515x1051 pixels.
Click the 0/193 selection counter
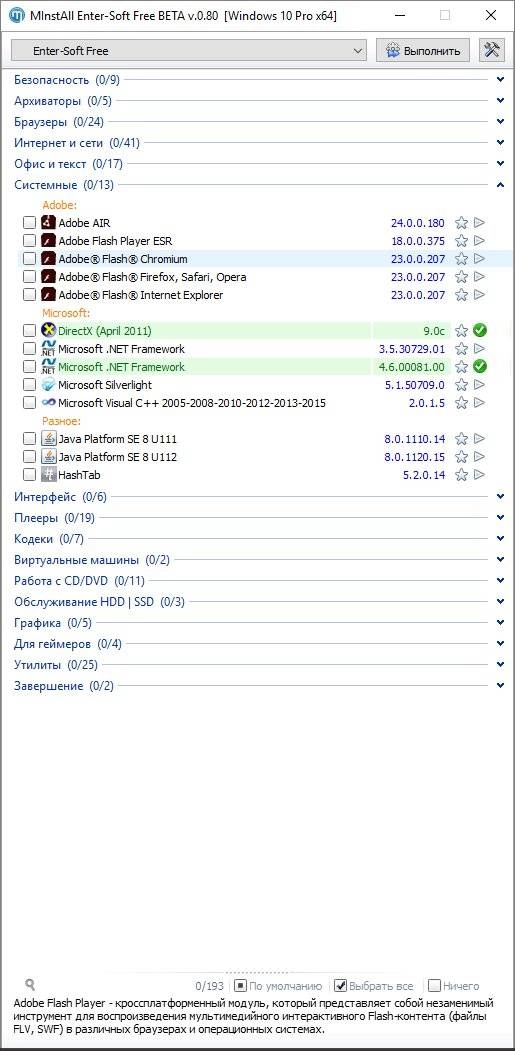click(209, 986)
